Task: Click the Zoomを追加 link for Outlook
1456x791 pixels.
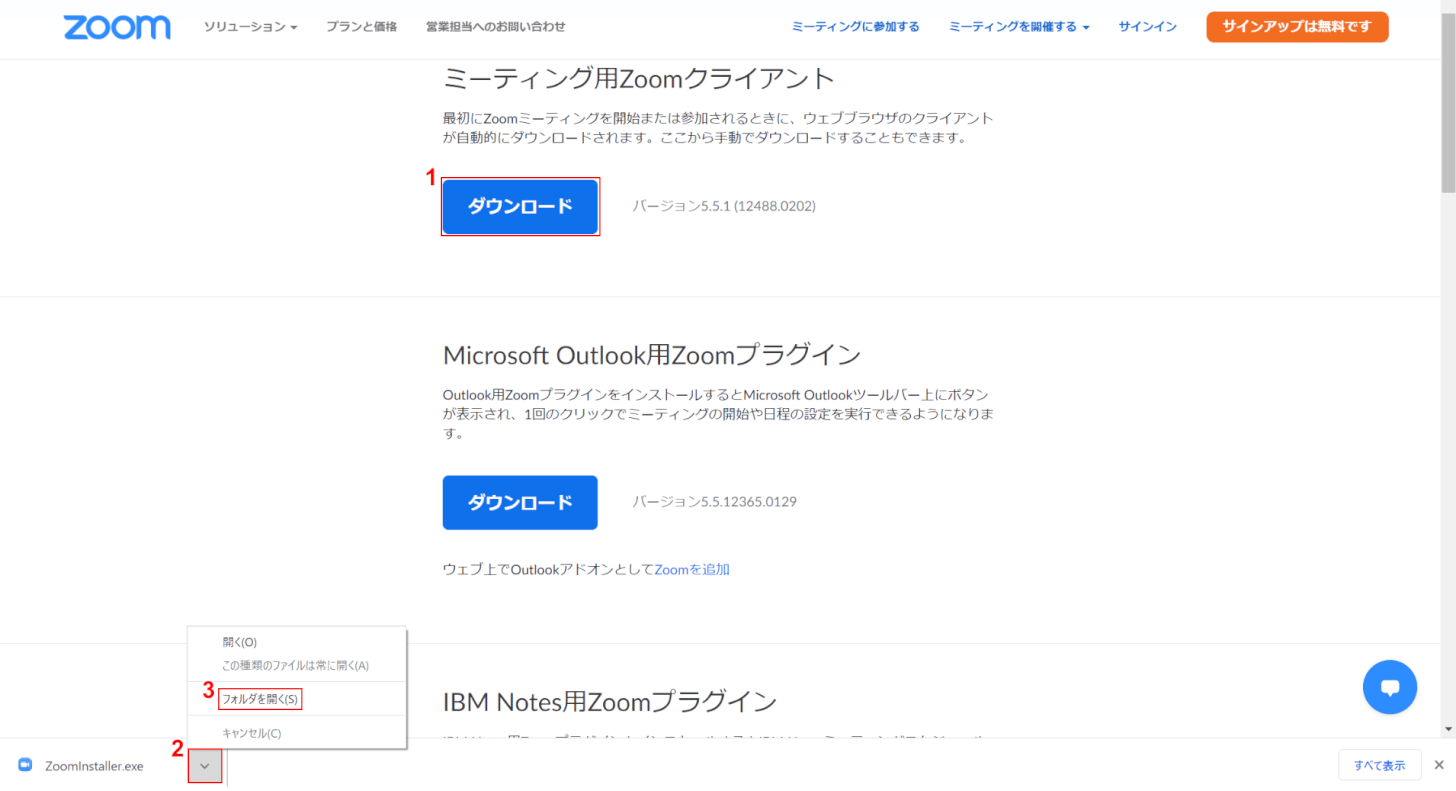Action: pos(692,568)
